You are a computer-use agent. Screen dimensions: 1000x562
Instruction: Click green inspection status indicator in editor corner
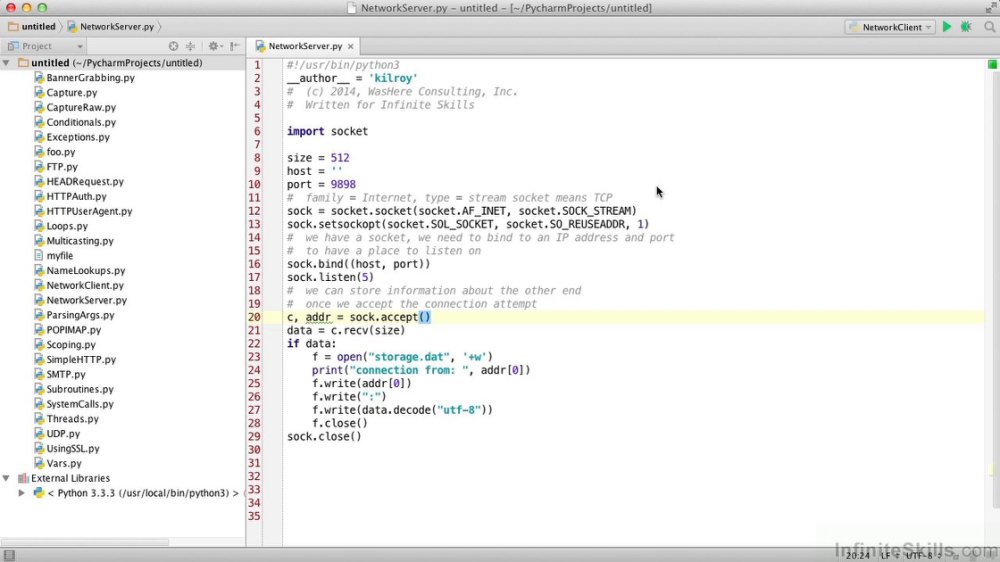coord(992,64)
